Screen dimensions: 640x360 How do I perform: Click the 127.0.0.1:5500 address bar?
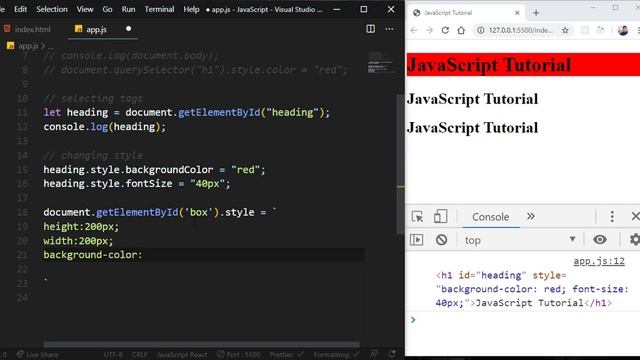tap(521, 30)
